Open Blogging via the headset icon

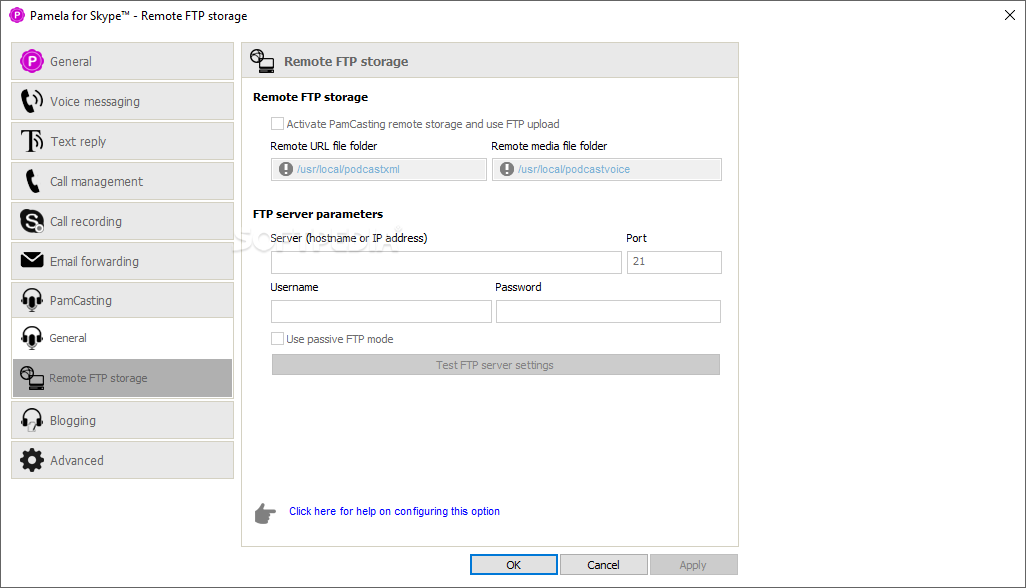[x=31, y=420]
